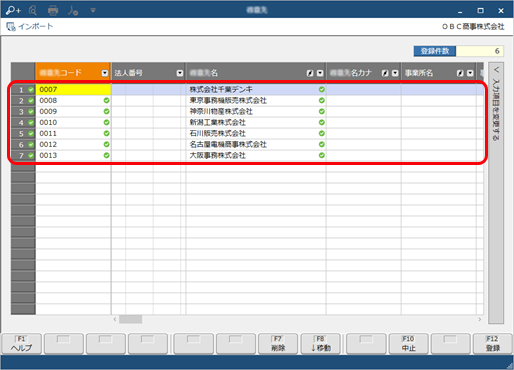Select the name cell 石川販売株式会社
Image resolution: width=514 pixels, height=370 pixels.
click(x=256, y=133)
